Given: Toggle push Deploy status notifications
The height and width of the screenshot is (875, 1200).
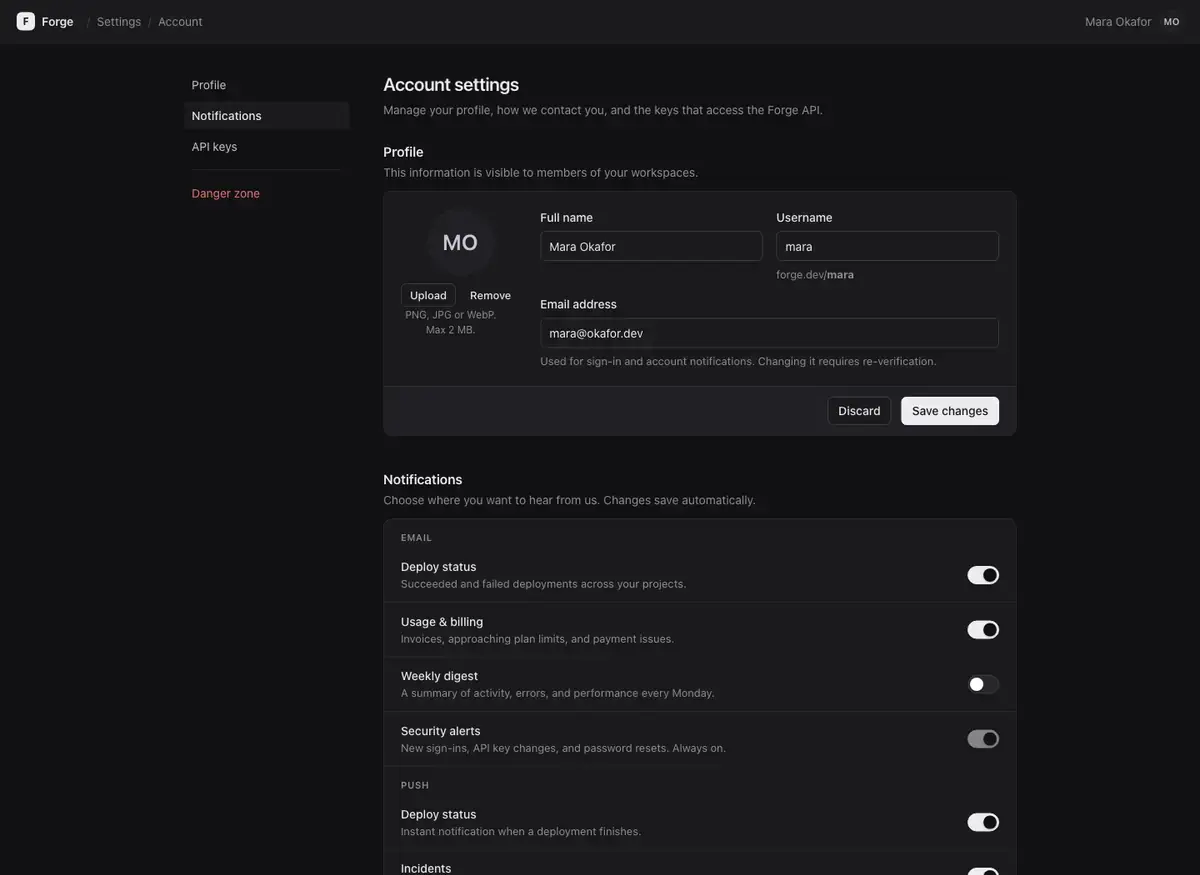Looking at the screenshot, I should coord(983,822).
